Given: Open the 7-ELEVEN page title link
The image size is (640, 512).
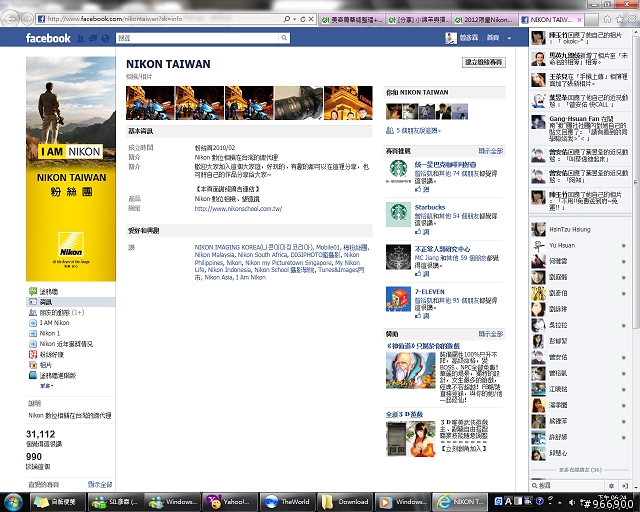Looking at the screenshot, I should click(429, 292).
